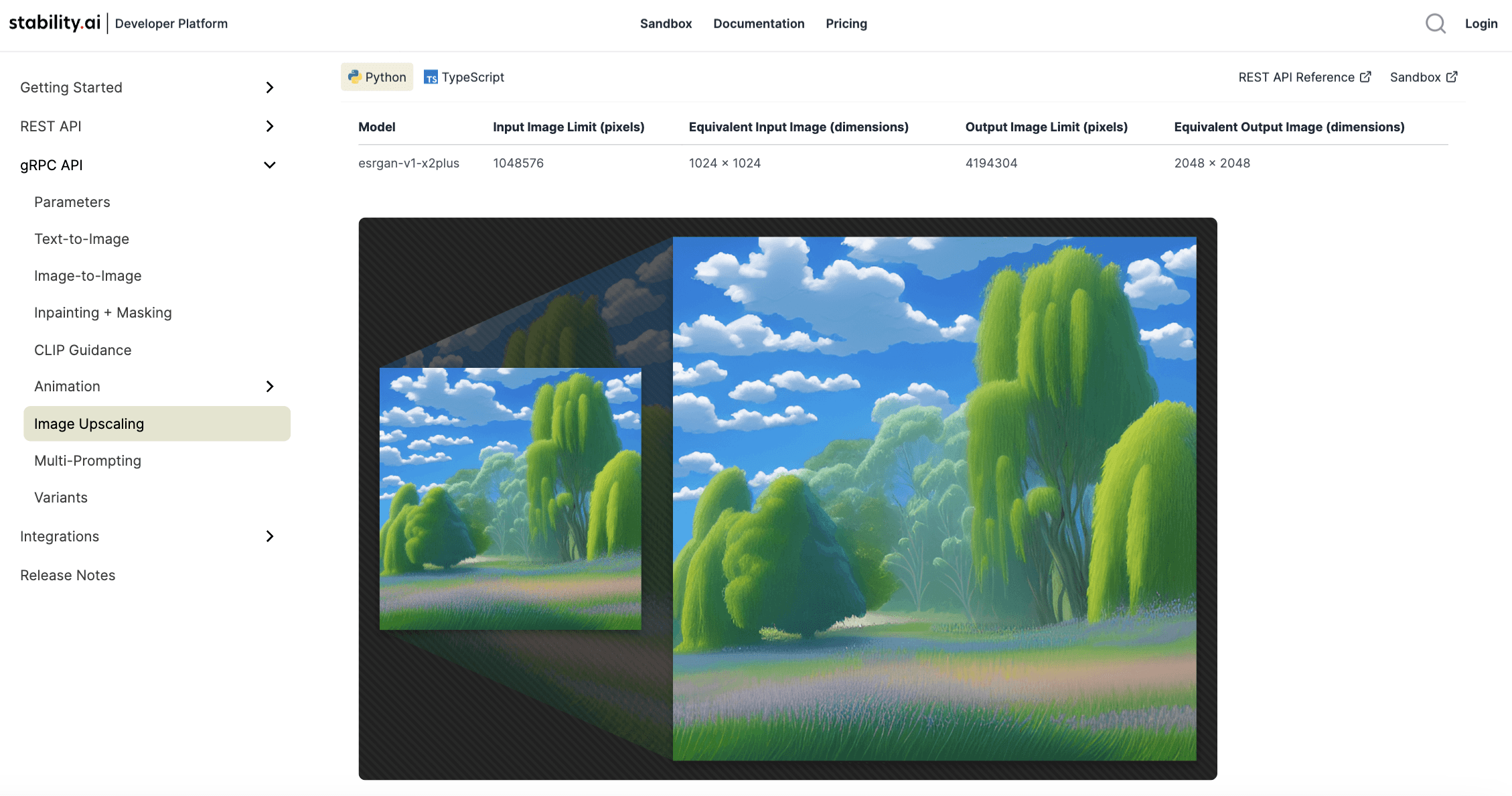
Task: Open the Sandbox page
Action: (x=666, y=23)
